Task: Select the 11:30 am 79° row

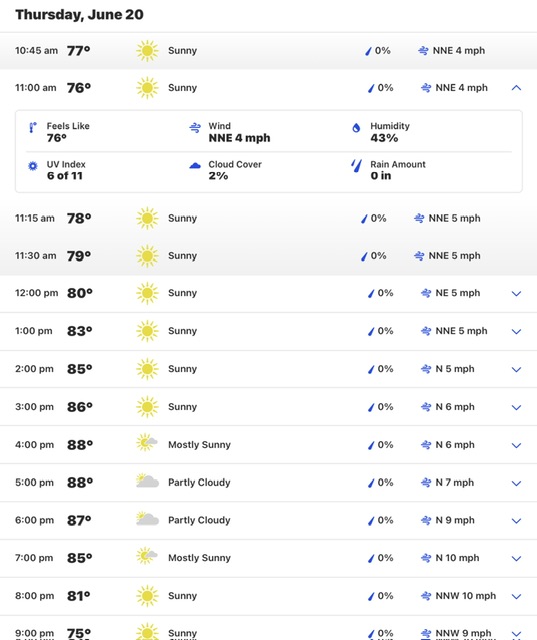Action: coord(268,256)
